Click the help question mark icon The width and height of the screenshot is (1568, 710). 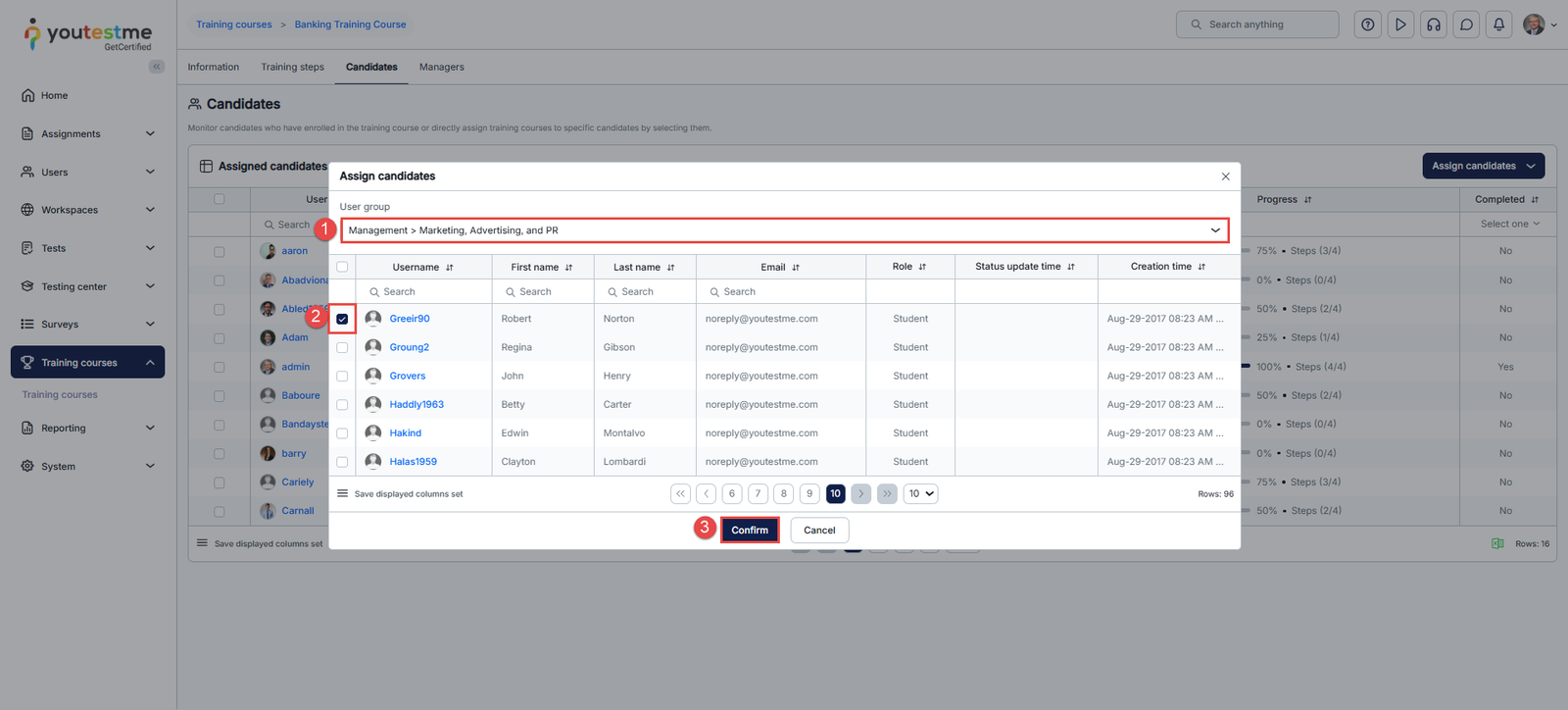click(x=1368, y=25)
